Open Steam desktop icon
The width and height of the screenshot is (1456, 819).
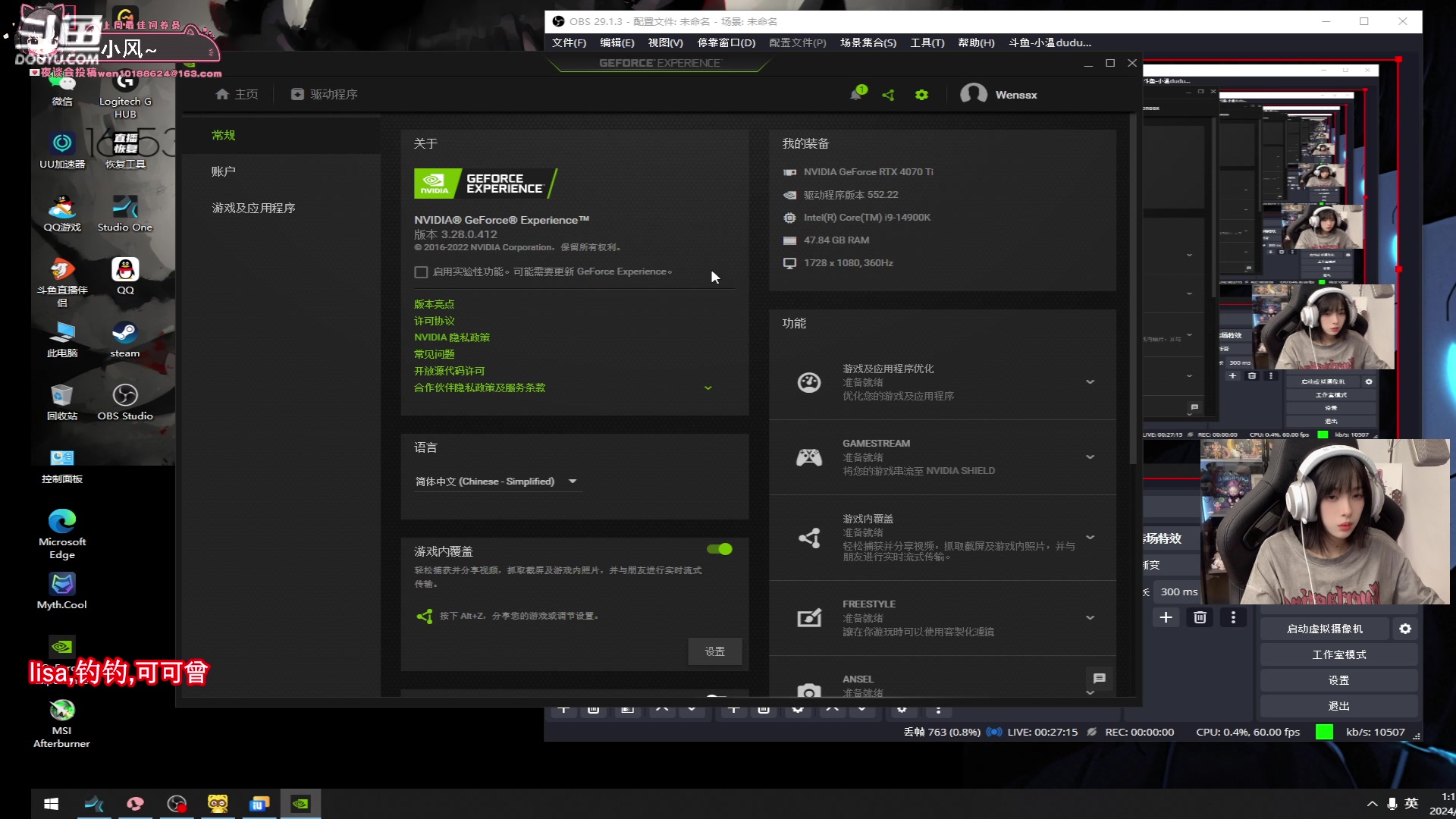pyautogui.click(x=125, y=339)
